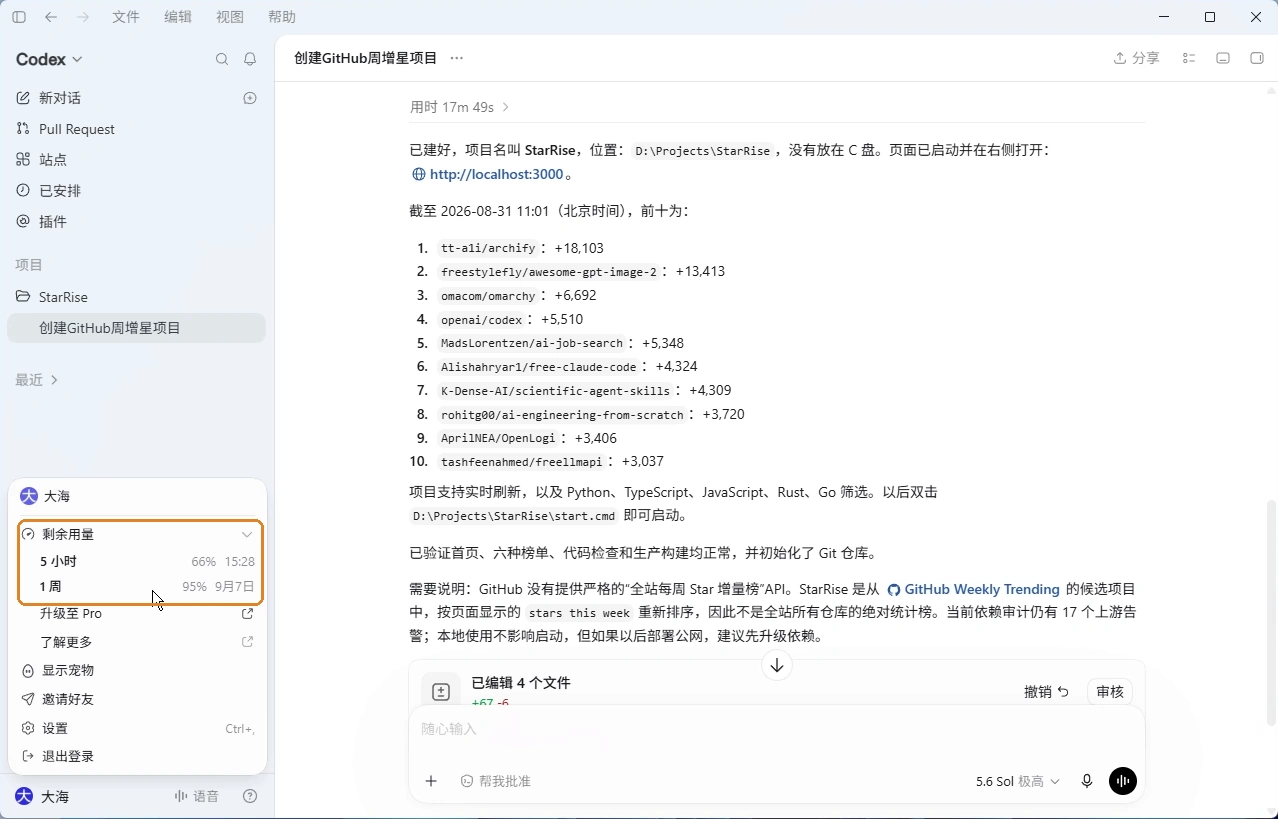1278x819 pixels.
Task: Click the D:\Projects\StarRise\start.cmd path text
Action: coord(515,517)
